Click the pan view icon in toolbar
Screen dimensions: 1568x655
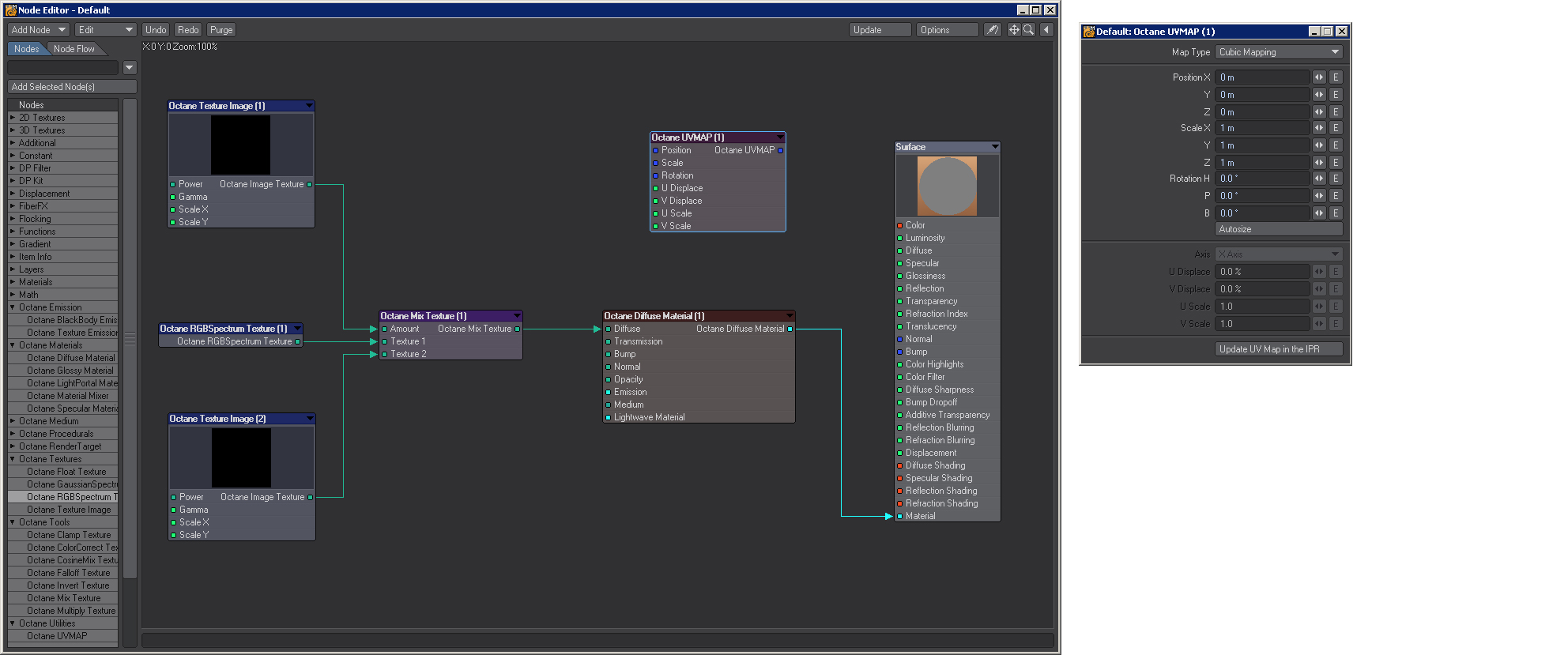coord(1014,30)
